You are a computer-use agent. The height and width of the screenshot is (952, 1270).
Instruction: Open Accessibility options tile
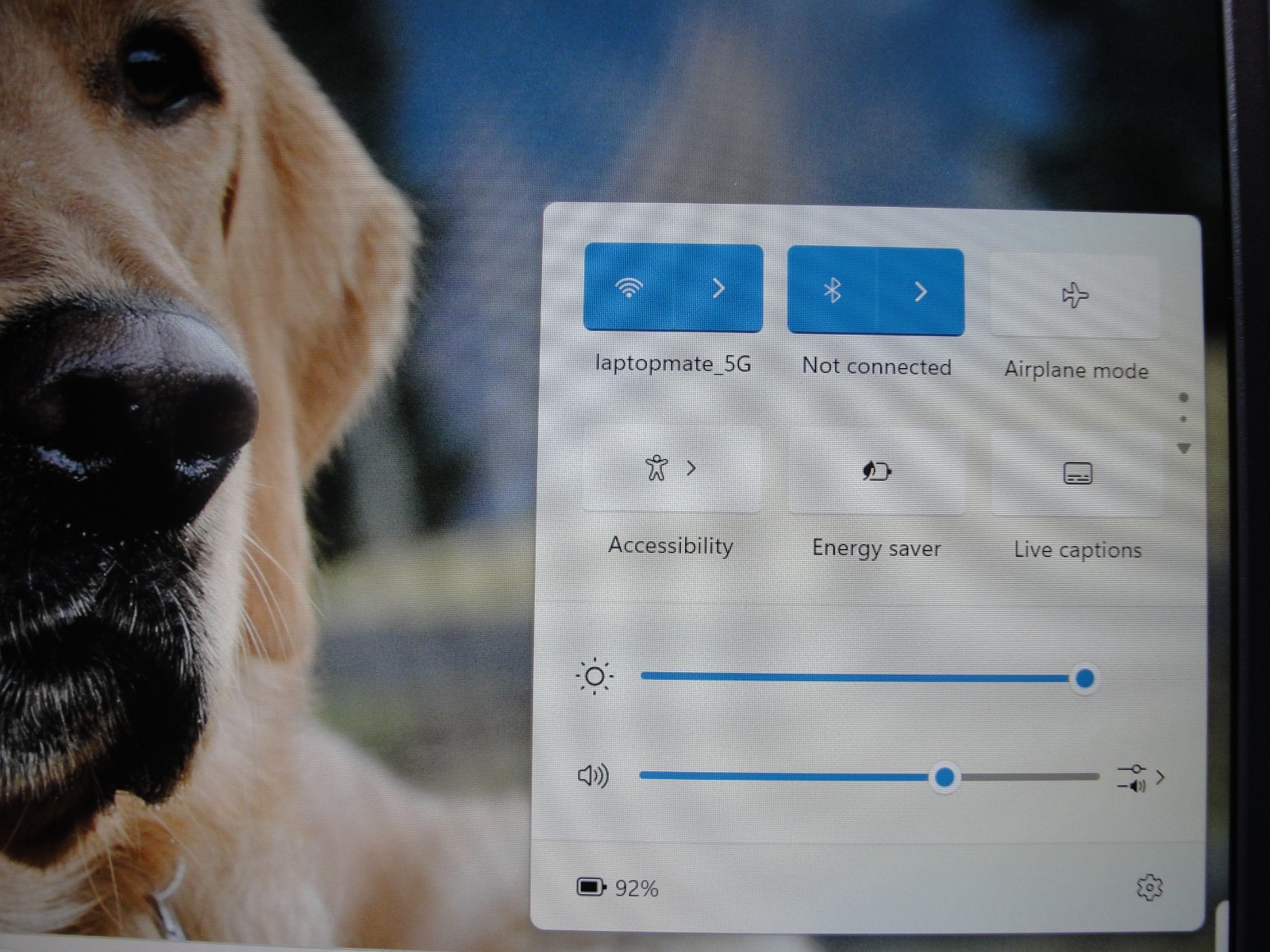point(672,468)
